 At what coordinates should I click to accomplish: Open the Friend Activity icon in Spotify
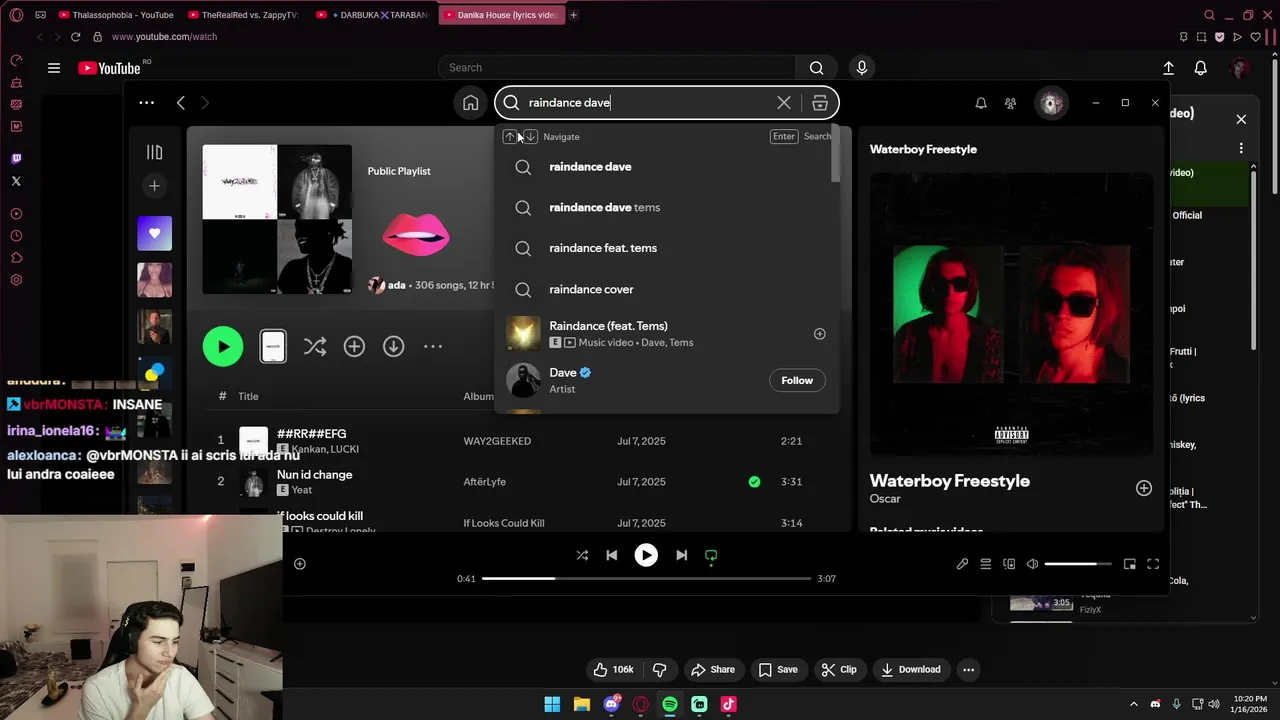pyautogui.click(x=1010, y=103)
